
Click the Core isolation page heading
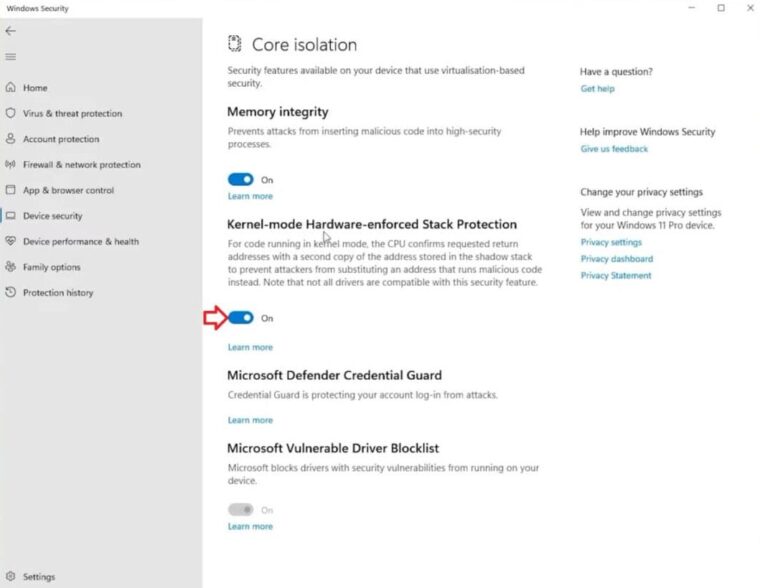pos(304,45)
